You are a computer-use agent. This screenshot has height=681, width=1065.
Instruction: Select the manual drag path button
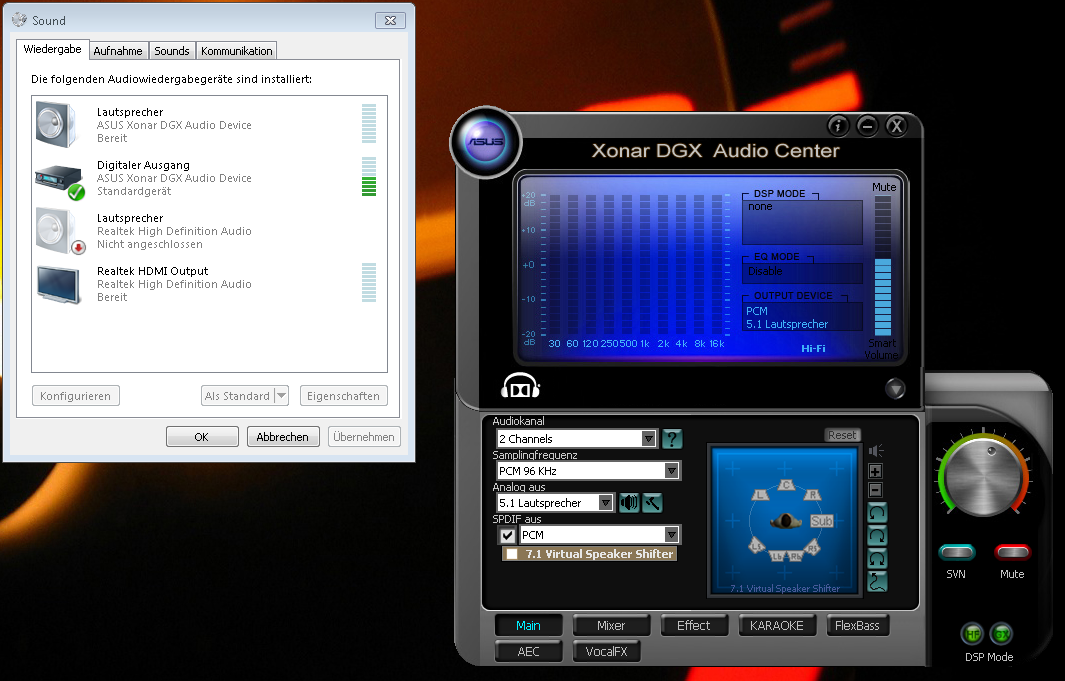[x=877, y=582]
